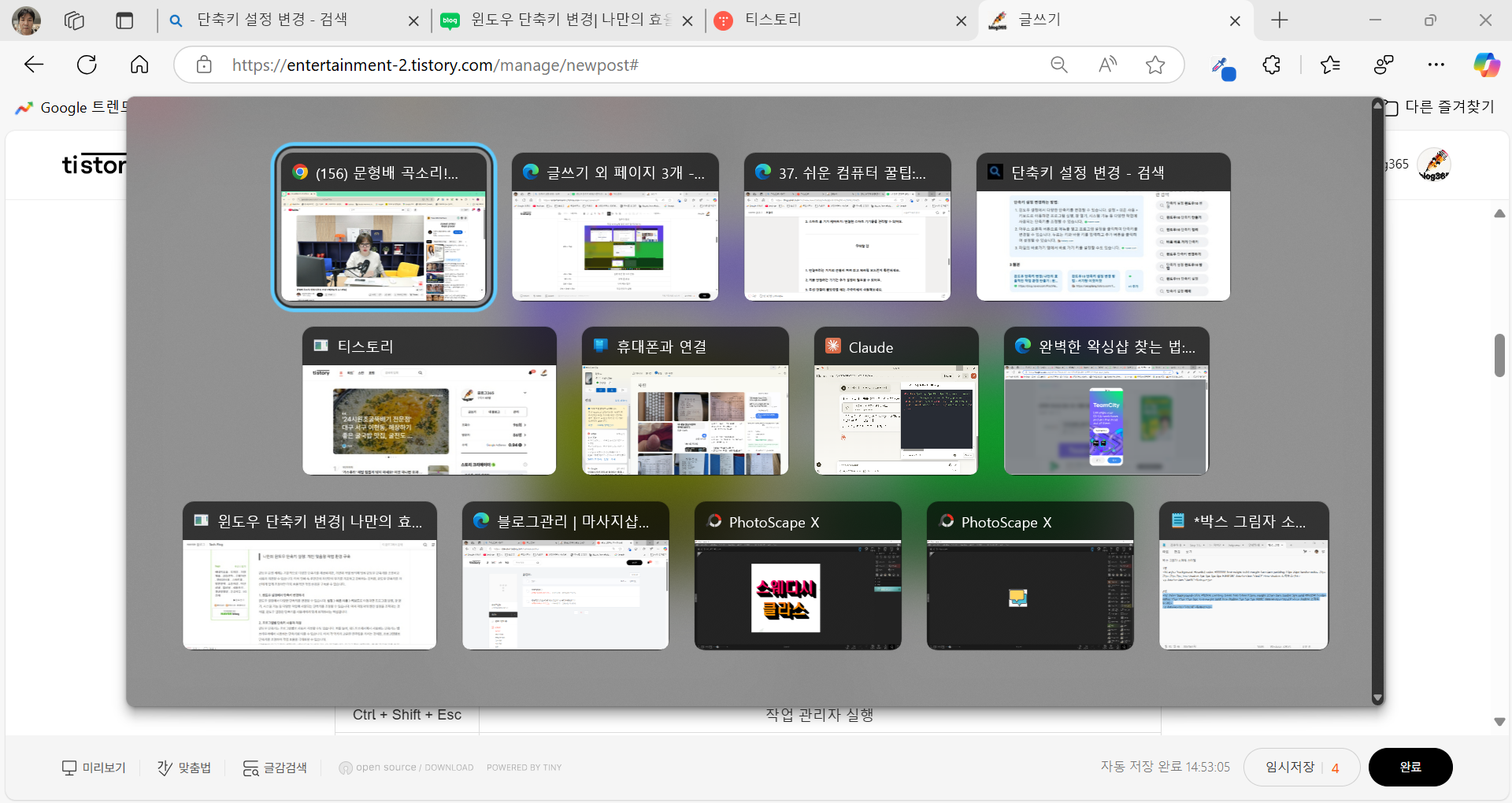1512x803 pixels.
Task: Add current page to favorites via star icon
Action: pyautogui.click(x=1155, y=65)
